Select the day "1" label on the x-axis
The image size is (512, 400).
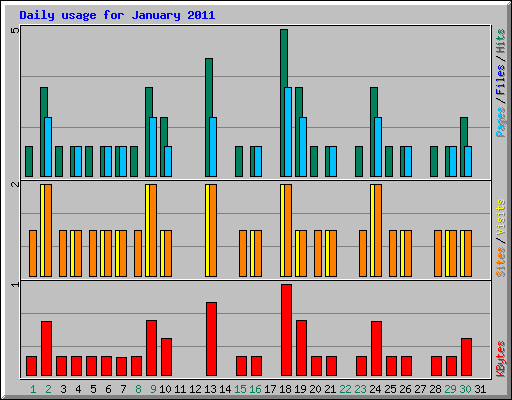click(33, 389)
